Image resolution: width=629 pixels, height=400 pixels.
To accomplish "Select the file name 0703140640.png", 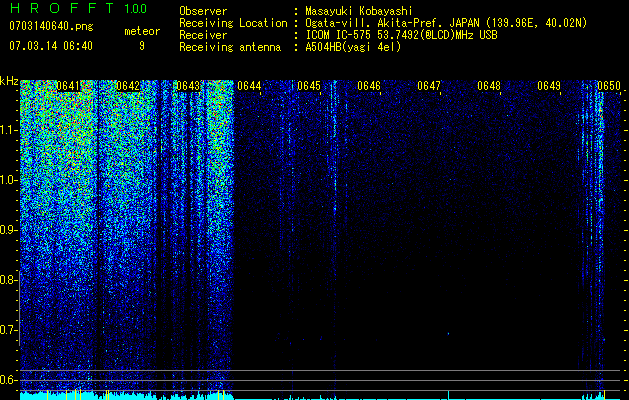I will point(51,26).
